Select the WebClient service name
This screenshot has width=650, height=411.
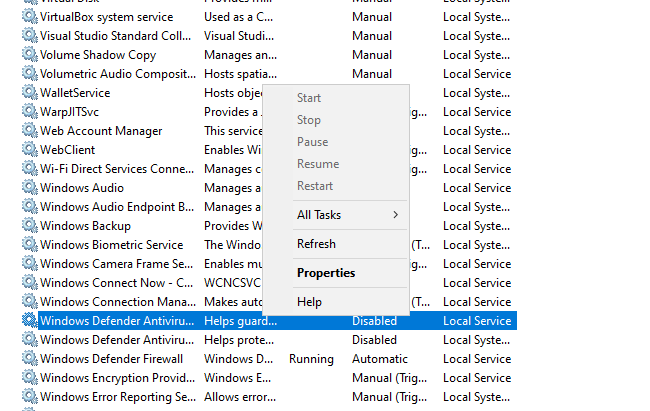click(68, 150)
